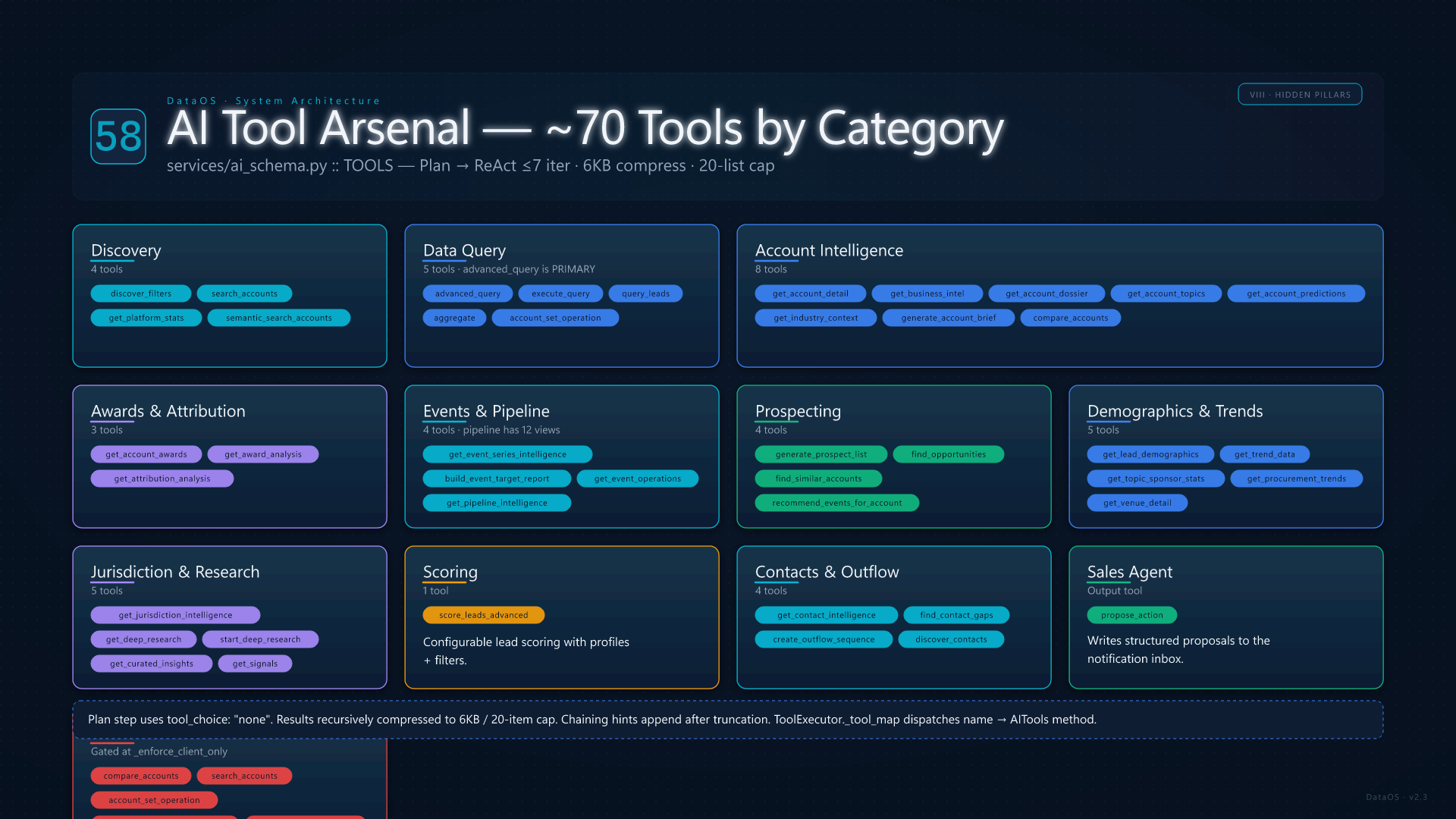Image resolution: width=1456 pixels, height=819 pixels.
Task: Click the Account Intelligence heading
Action: [x=829, y=250]
